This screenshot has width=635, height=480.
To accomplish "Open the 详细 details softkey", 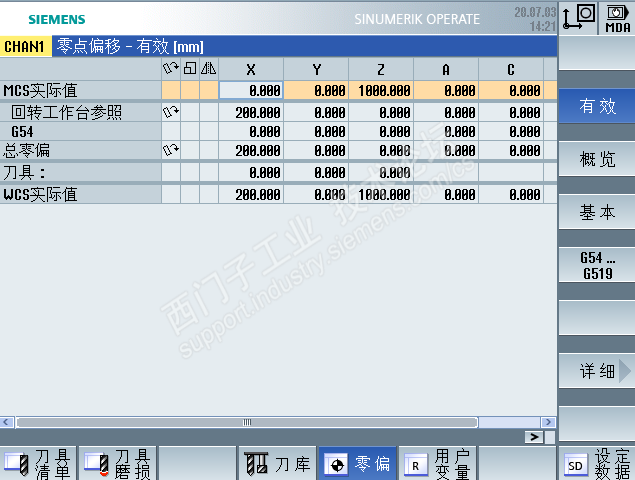I will point(597,371).
